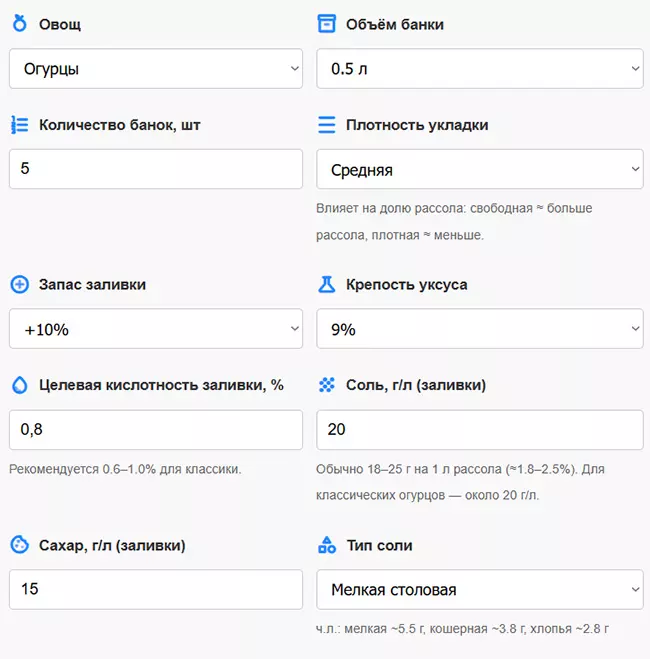650x659 pixels.
Task: Click the droplet icon beside Целевая кислотность
Action: point(19,385)
